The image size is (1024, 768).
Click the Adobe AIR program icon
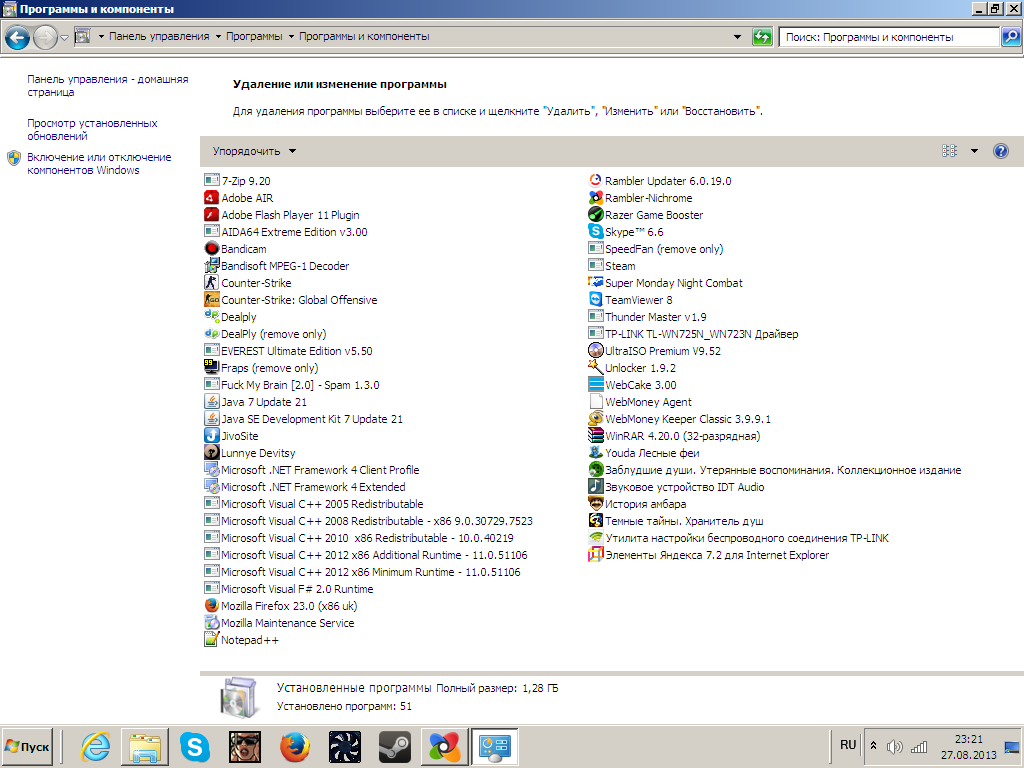tap(211, 198)
